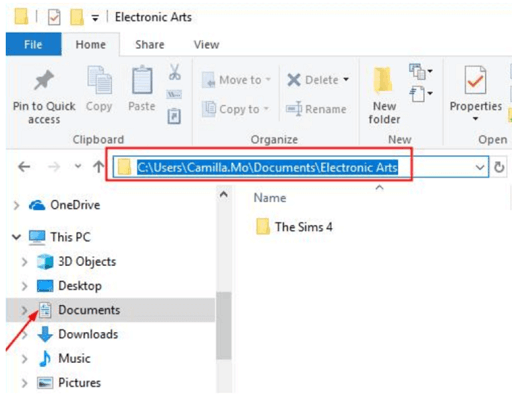Switch to the Share ribbon tab
Viewport: 512px width, 400px height.
(150, 44)
